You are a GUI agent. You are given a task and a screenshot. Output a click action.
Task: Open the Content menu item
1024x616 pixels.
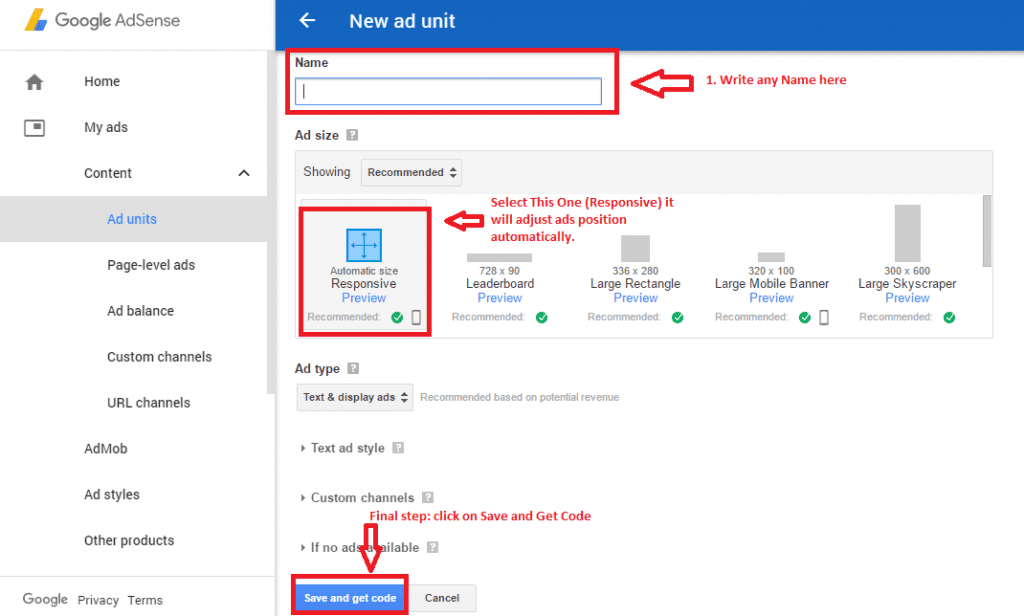click(108, 173)
